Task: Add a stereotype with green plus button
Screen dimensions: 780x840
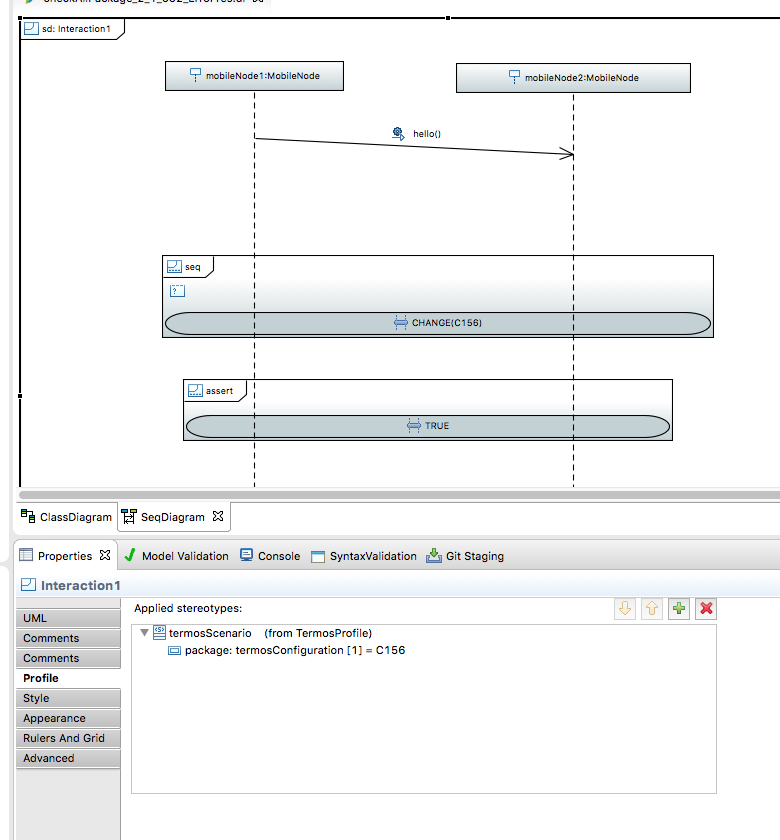Action: click(x=679, y=609)
